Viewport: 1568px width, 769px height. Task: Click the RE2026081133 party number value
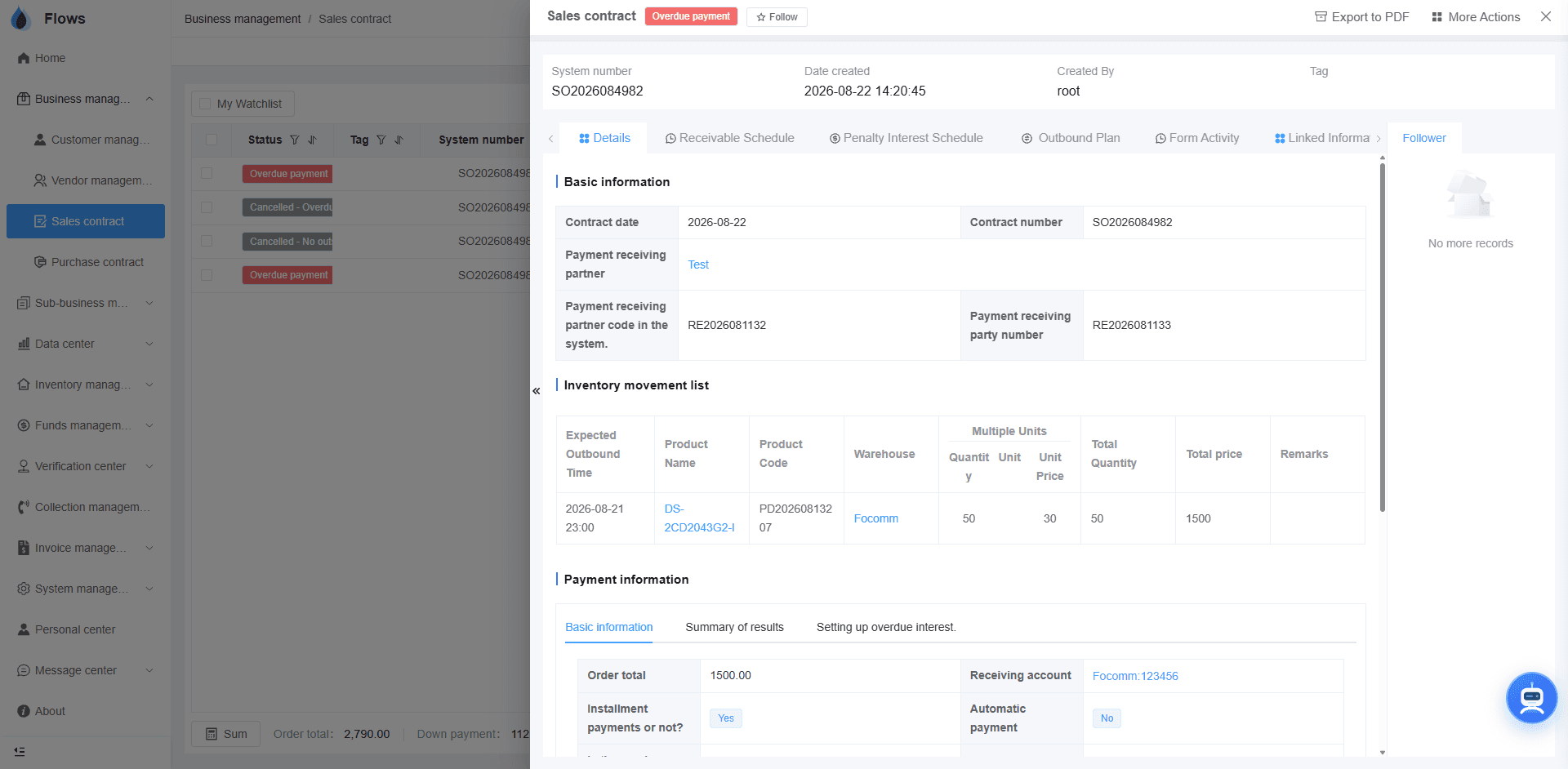1131,325
